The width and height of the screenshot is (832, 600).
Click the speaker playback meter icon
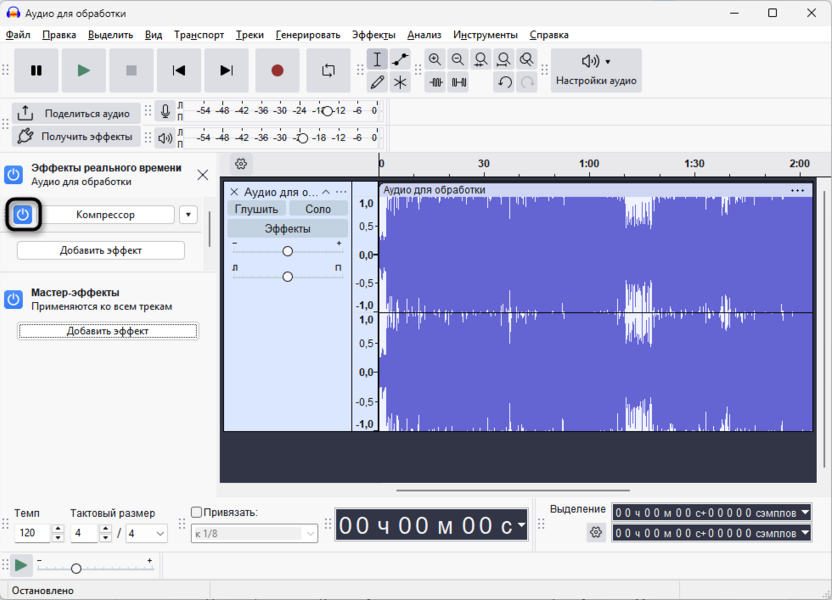tap(165, 138)
